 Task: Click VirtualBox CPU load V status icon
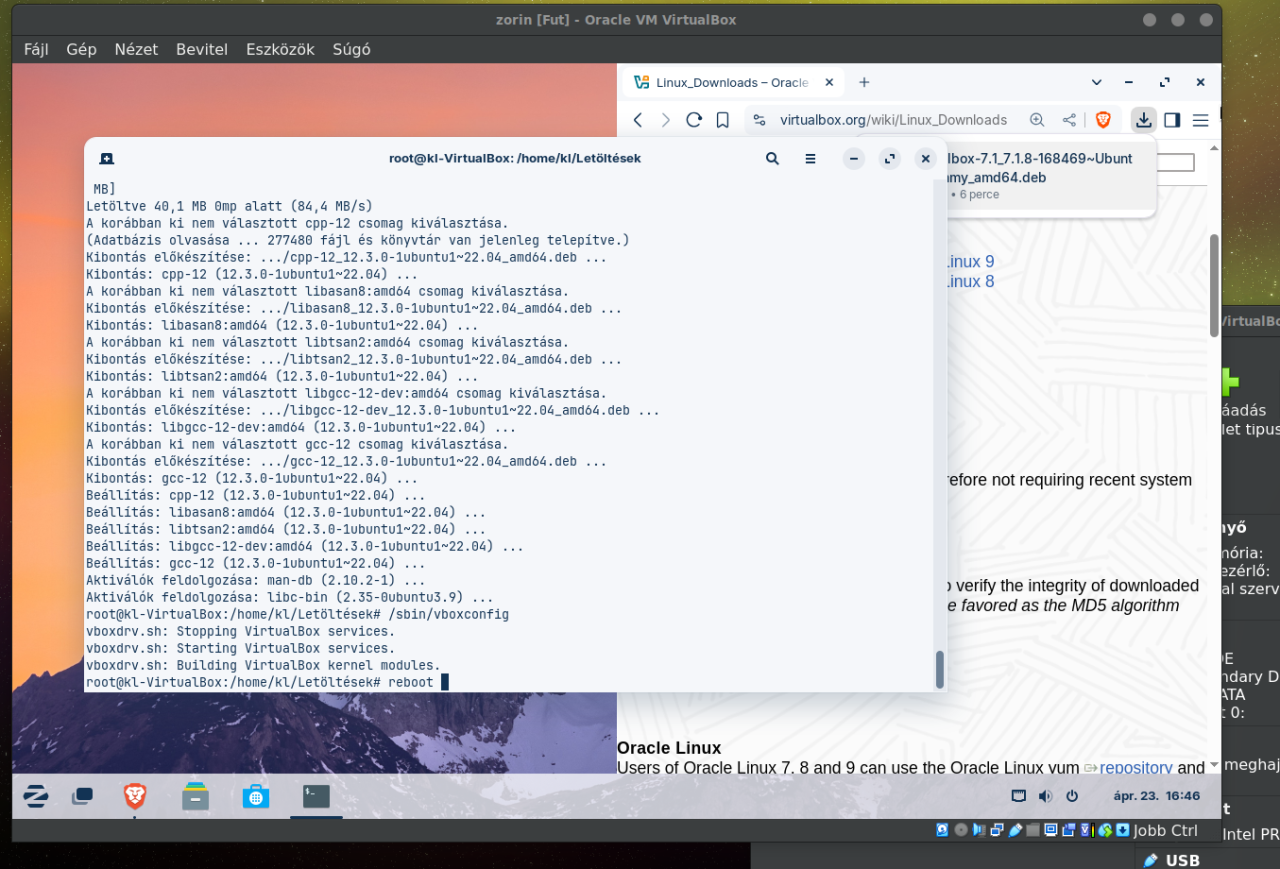tap(1087, 830)
